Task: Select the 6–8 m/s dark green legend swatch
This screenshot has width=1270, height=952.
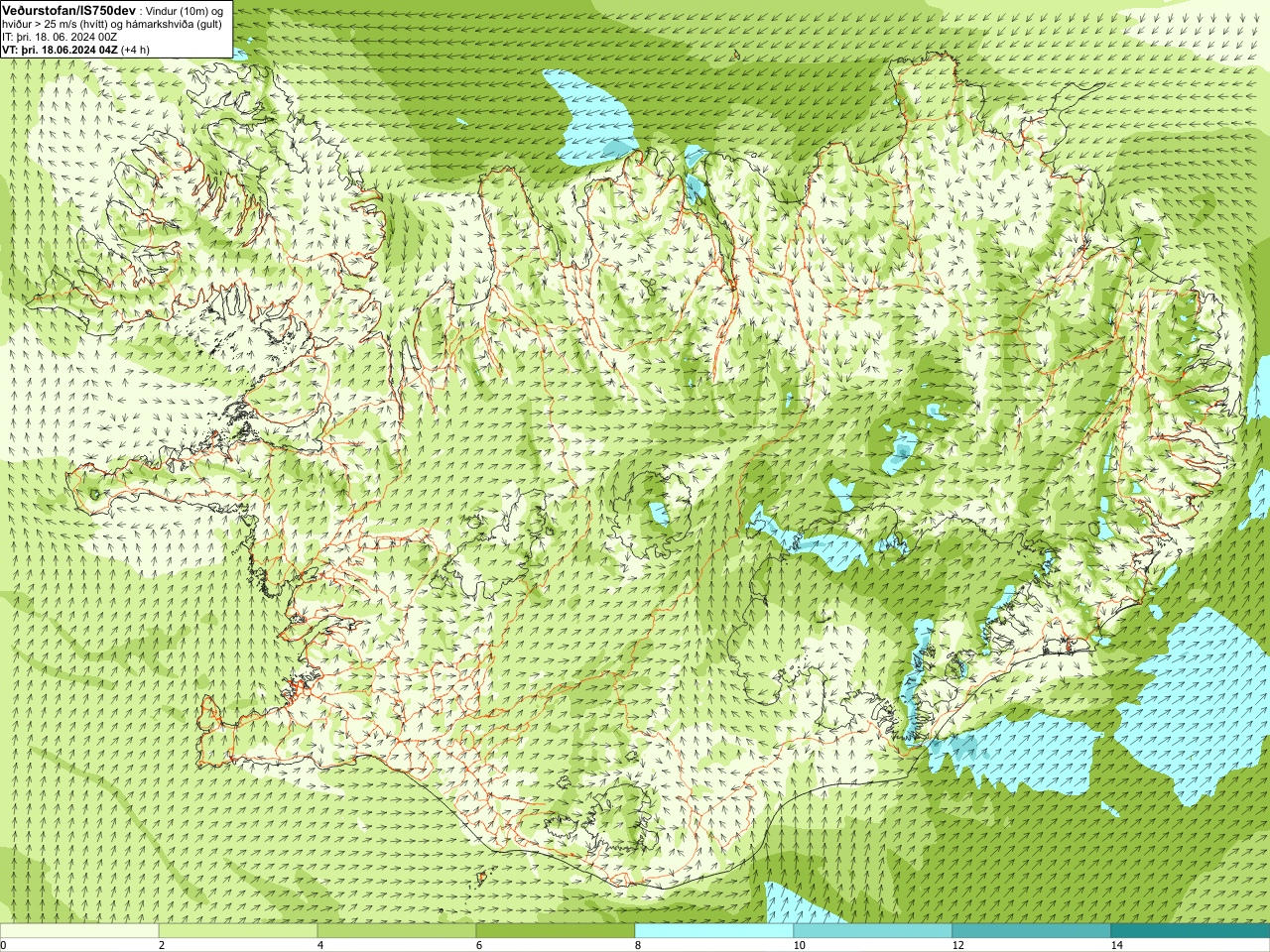Action: [556, 931]
